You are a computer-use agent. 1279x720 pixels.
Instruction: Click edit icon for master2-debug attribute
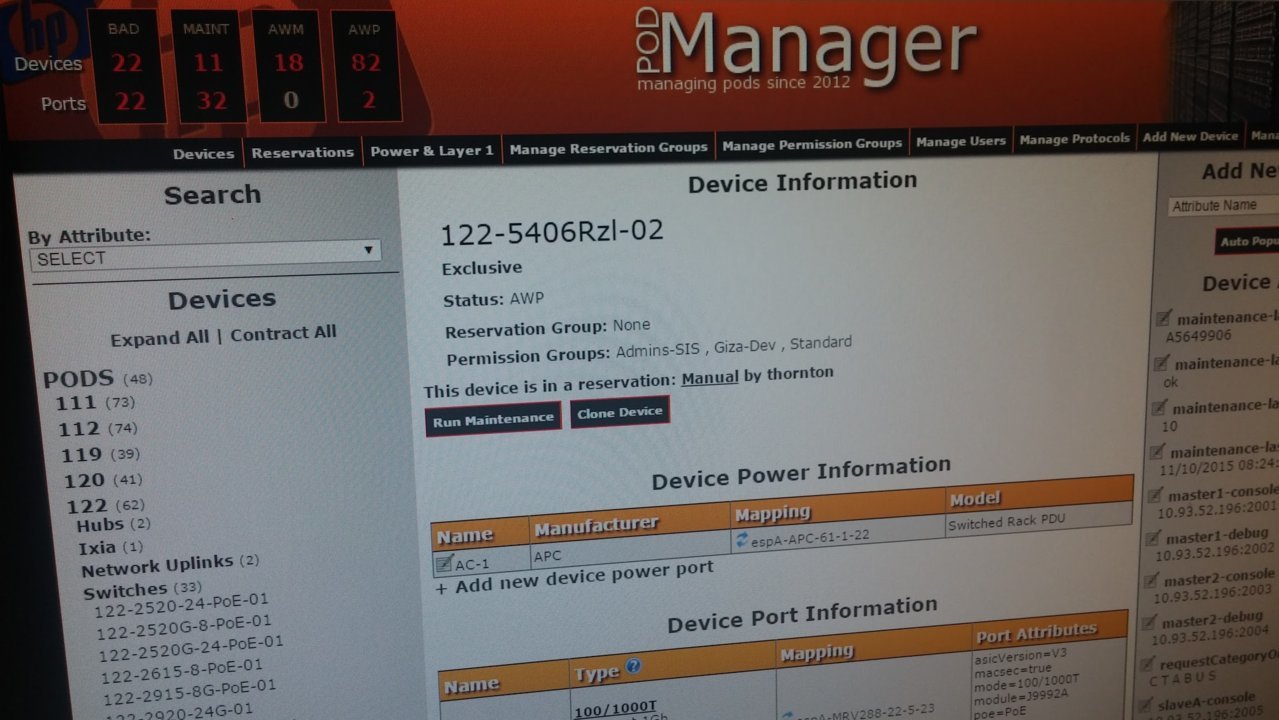pos(1150,623)
